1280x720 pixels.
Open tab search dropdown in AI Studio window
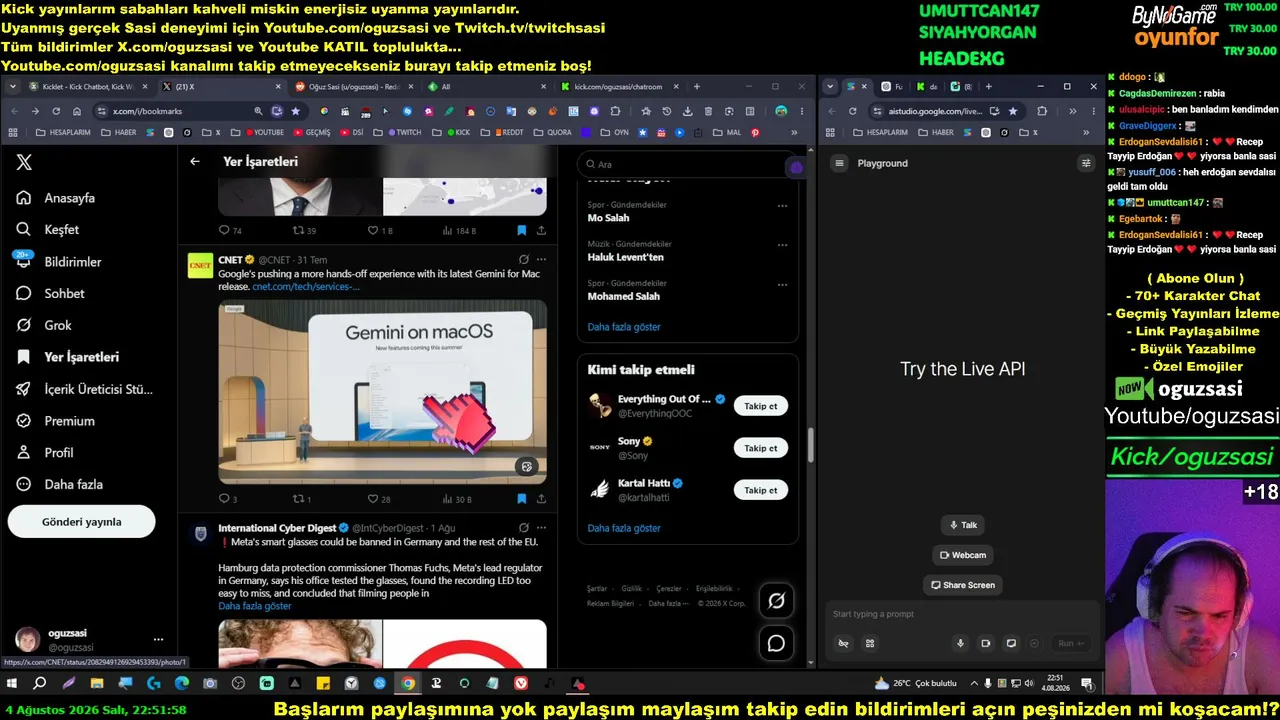831,87
